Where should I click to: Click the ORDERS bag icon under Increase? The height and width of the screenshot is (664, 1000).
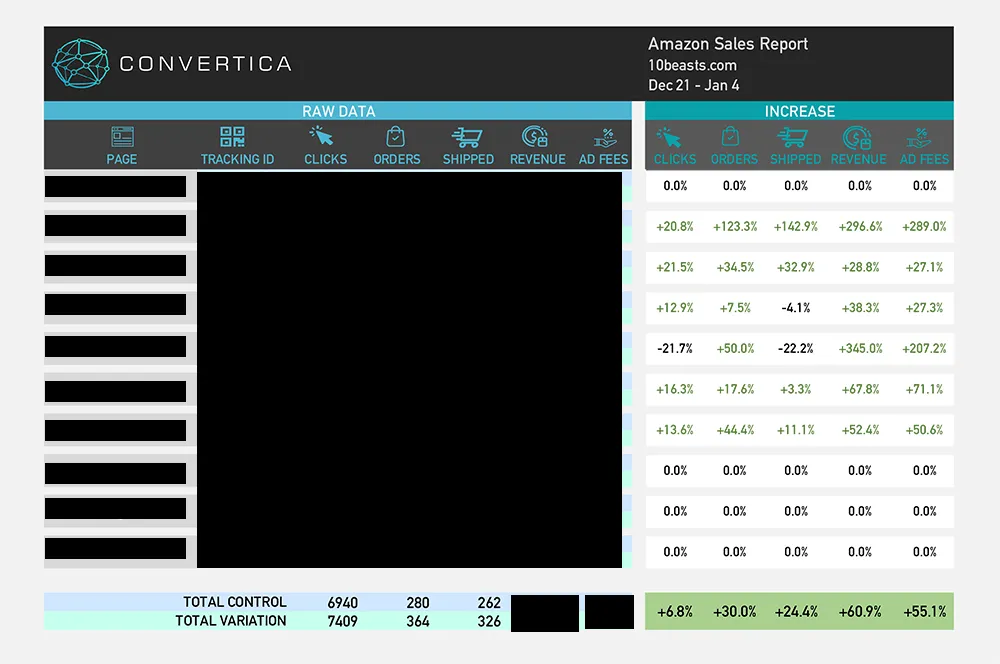click(x=730, y=136)
